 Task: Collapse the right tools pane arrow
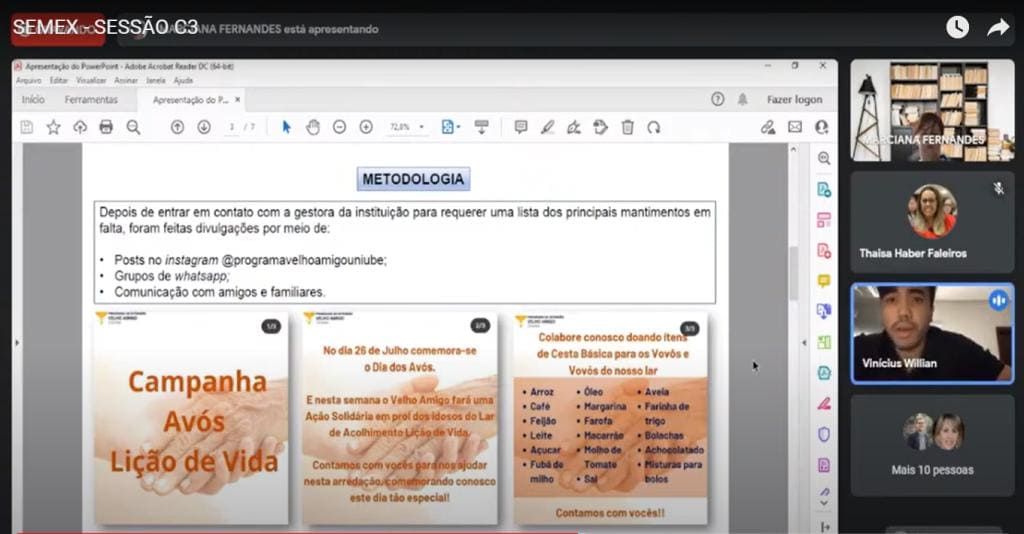tap(825, 526)
